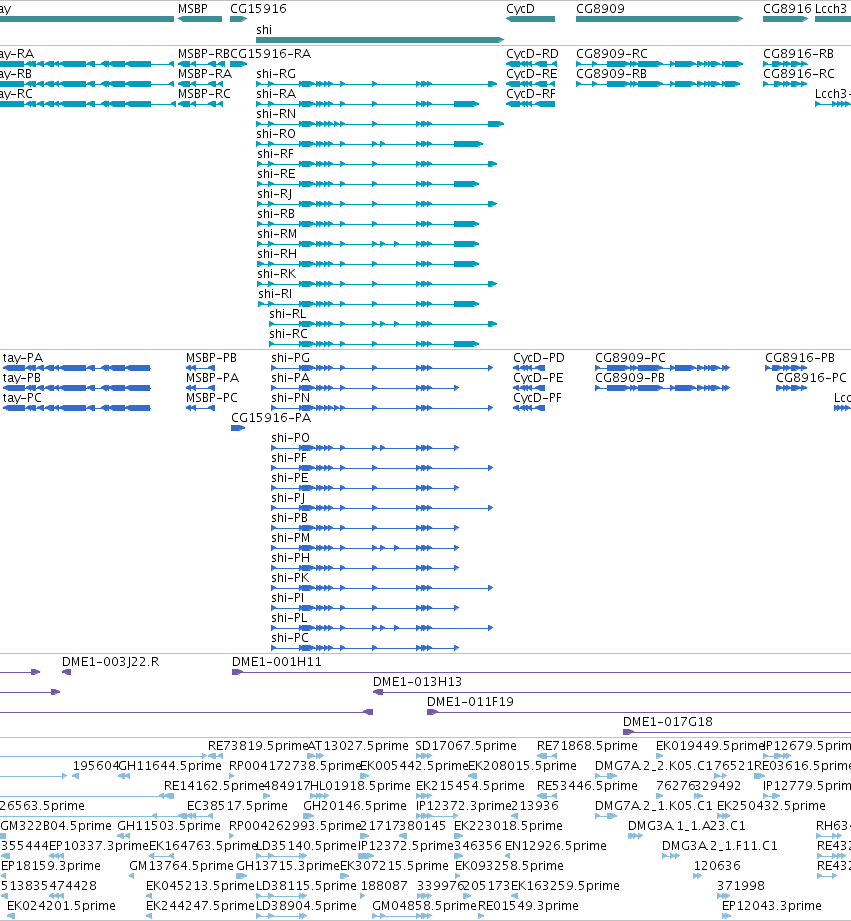
Task: Click clone DME1-017G18 label
Action: coord(668,722)
